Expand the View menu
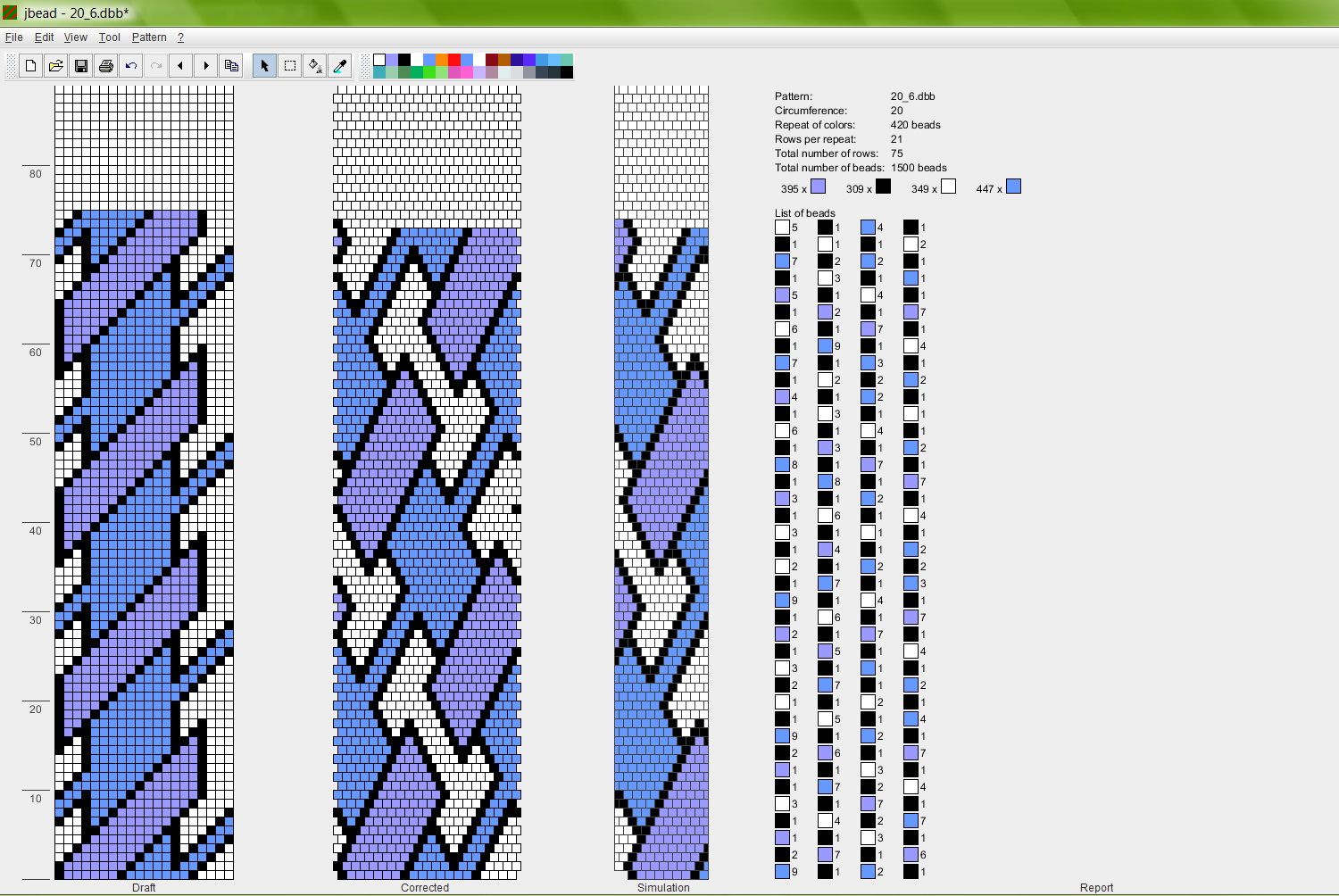Screen dimensions: 1339x896 pos(75,37)
